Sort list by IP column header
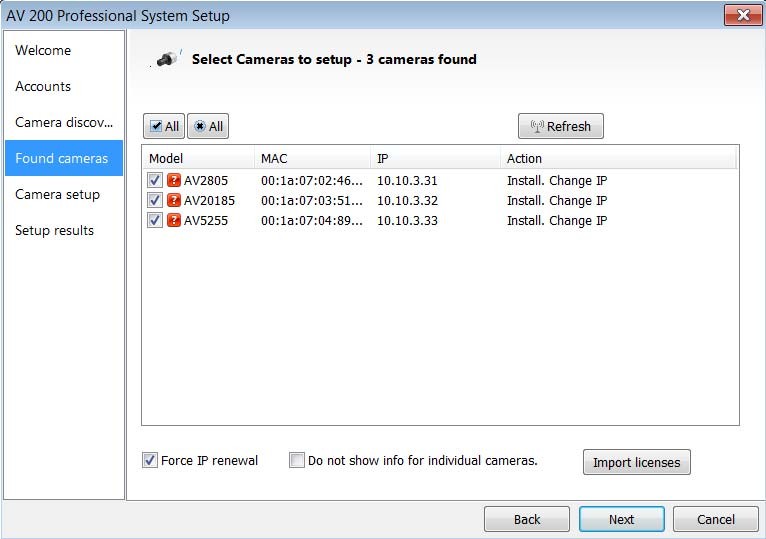Image resolution: width=766 pixels, height=539 pixels. pos(435,158)
